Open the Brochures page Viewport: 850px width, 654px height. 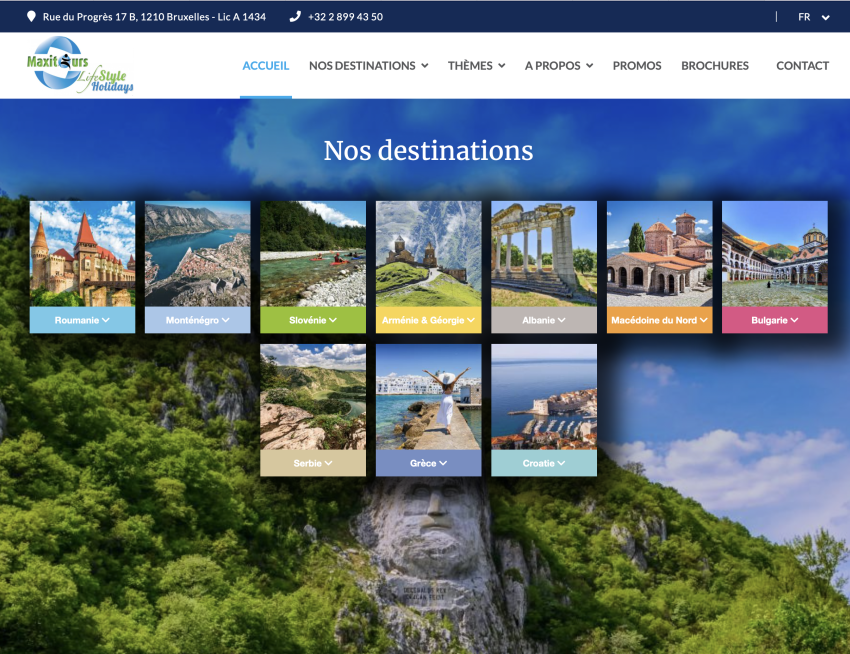click(714, 66)
